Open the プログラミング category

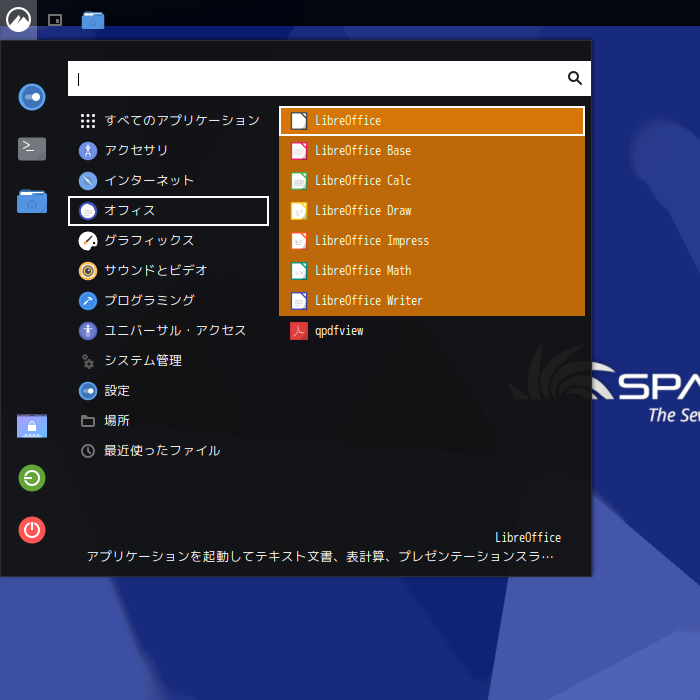coord(168,300)
